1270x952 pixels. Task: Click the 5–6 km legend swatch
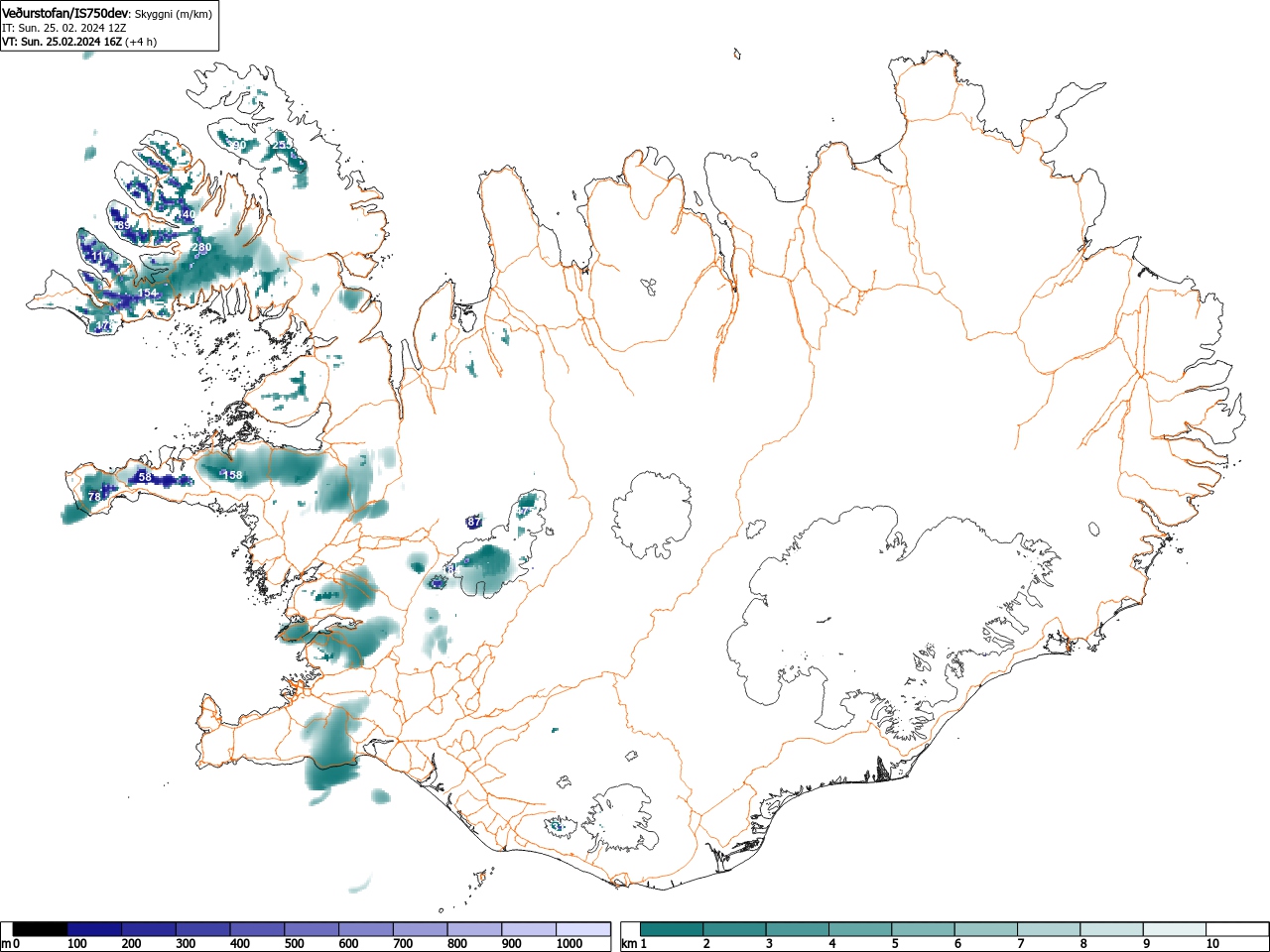[924, 929]
